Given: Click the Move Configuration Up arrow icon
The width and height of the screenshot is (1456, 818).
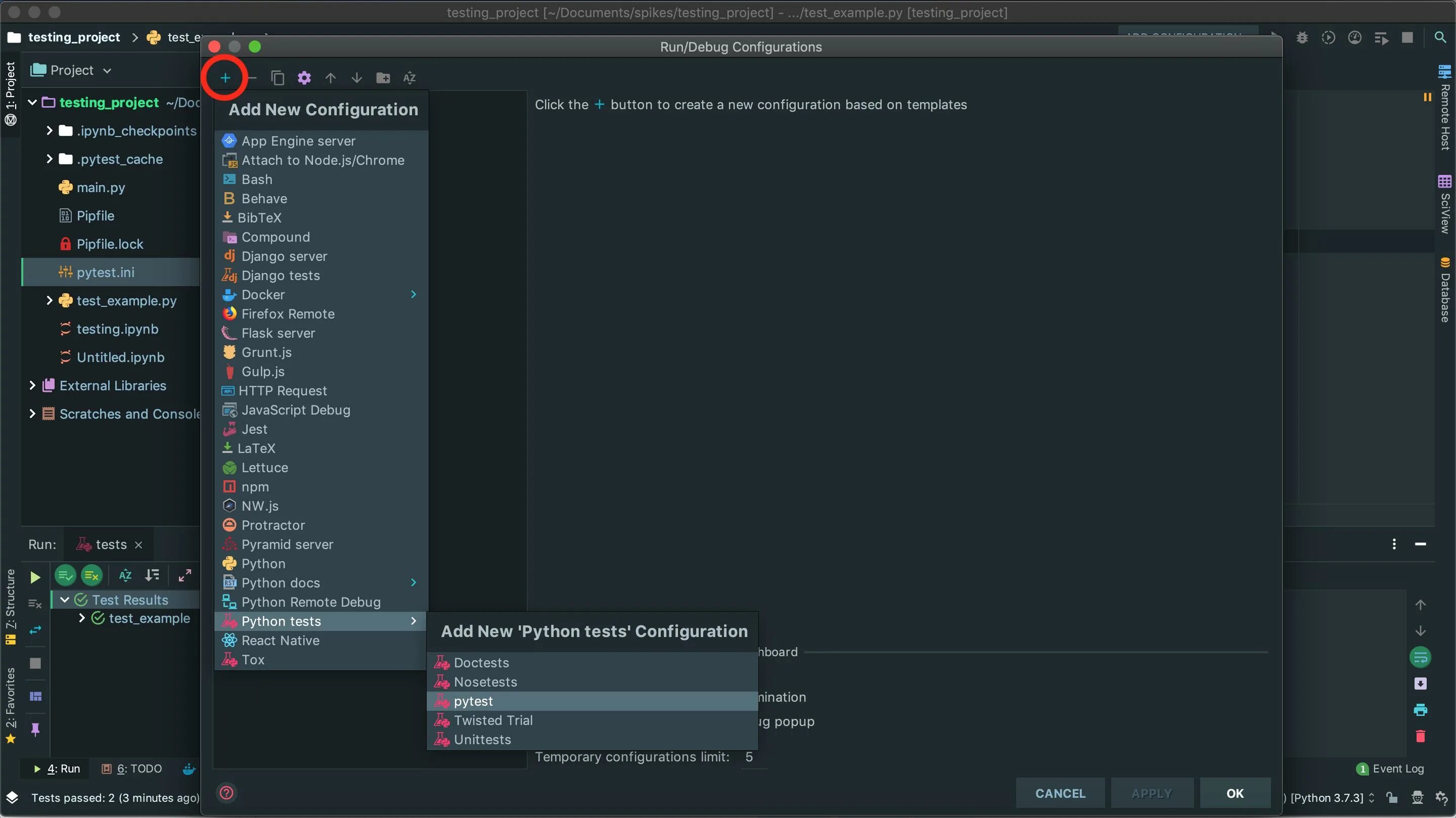Looking at the screenshot, I should [x=329, y=77].
